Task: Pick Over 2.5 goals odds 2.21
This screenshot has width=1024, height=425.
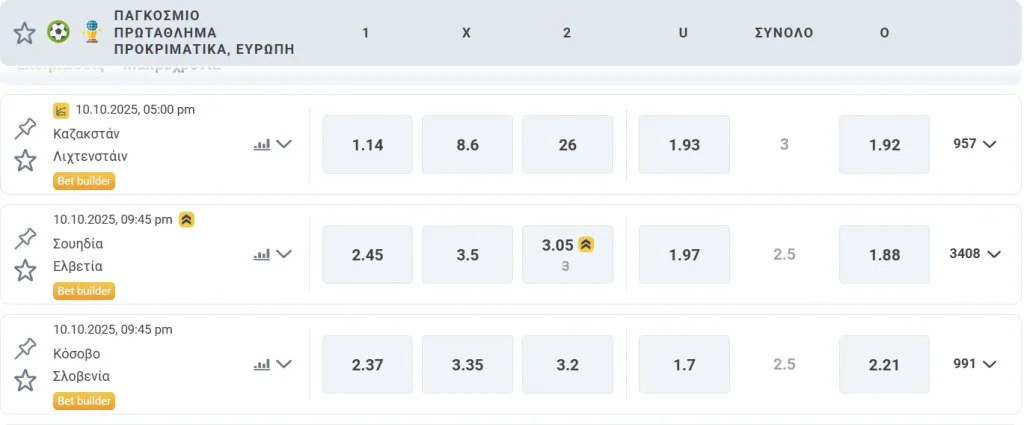Action: pyautogui.click(x=884, y=365)
